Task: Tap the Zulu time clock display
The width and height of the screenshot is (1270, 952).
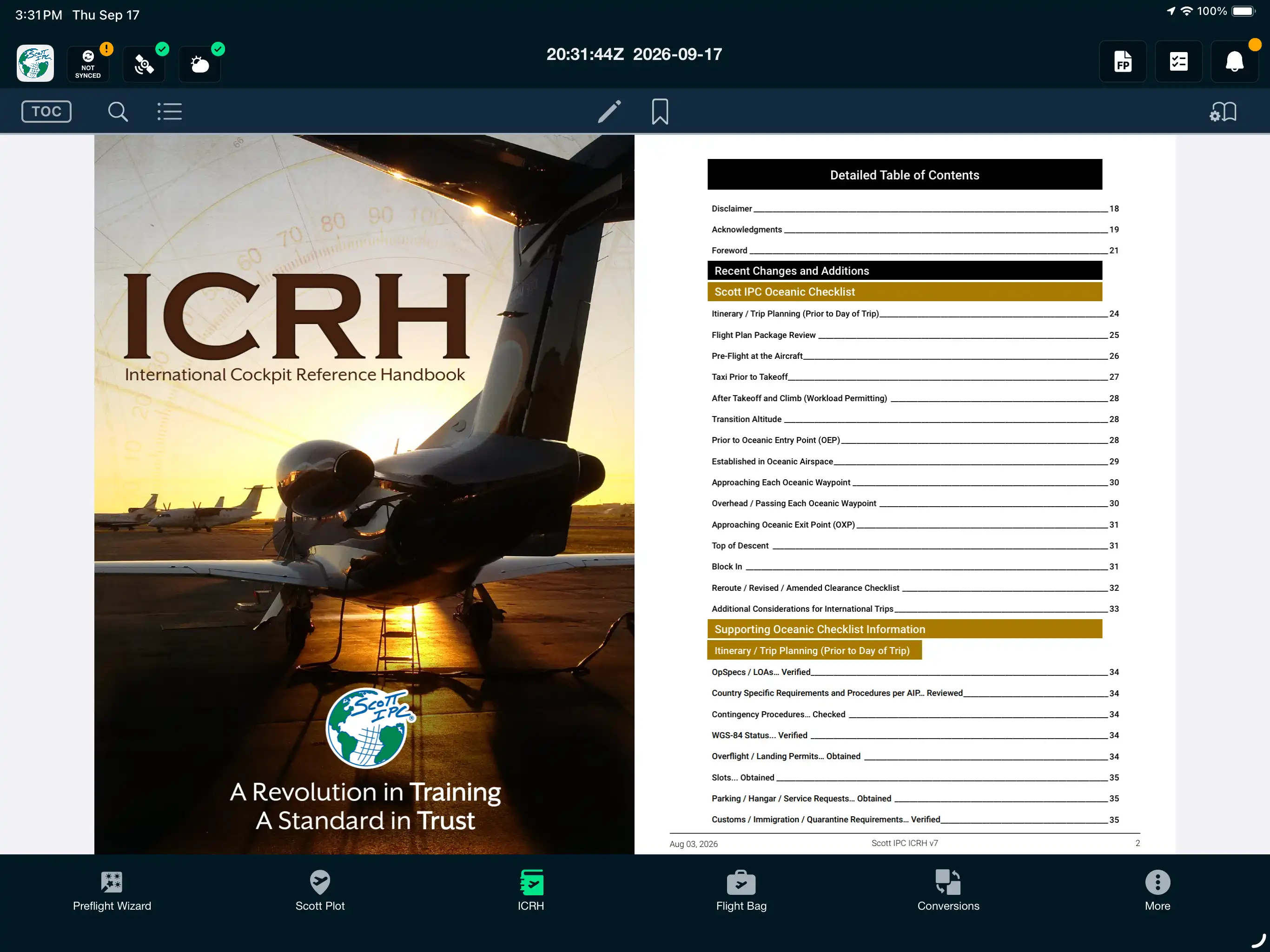Action: [x=634, y=54]
